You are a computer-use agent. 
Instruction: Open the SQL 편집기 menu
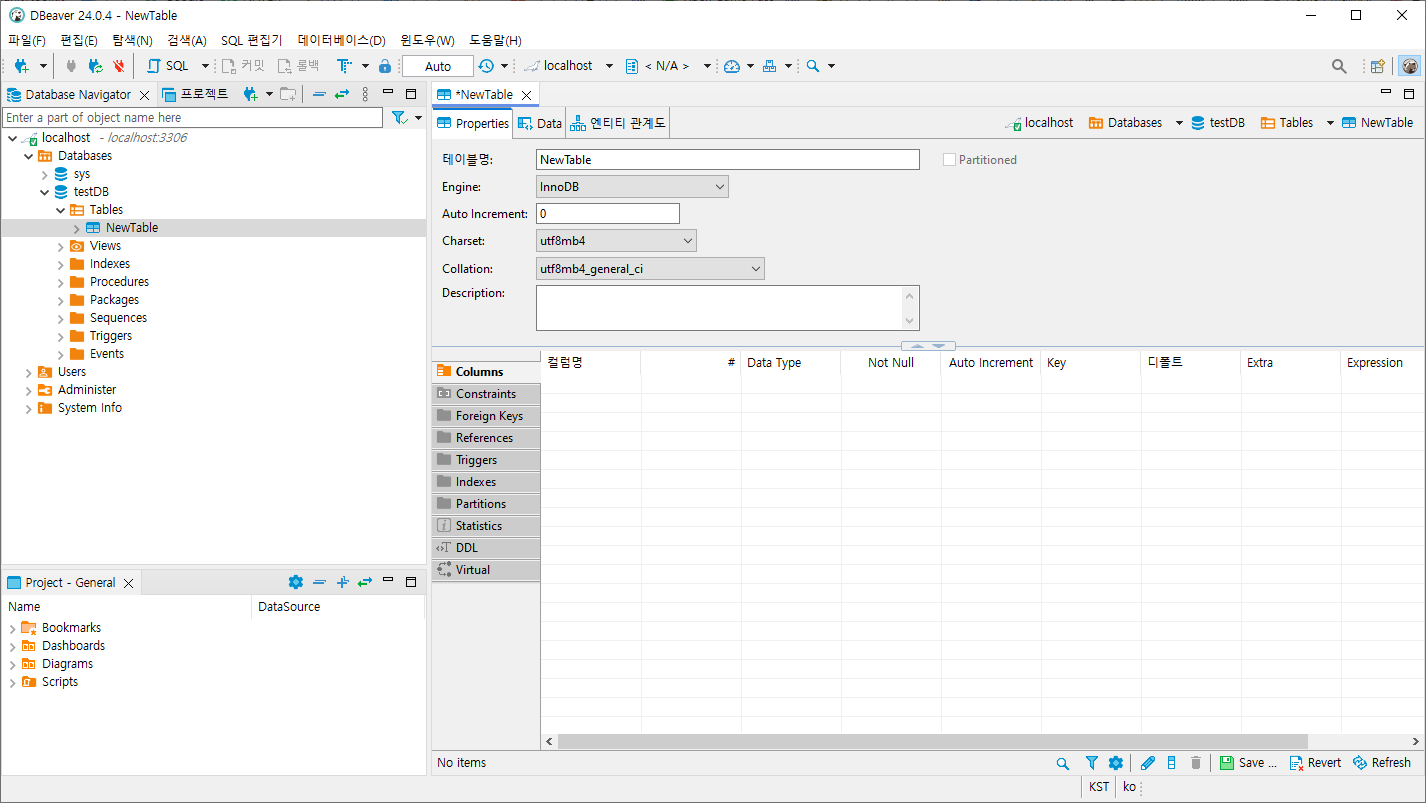pyautogui.click(x=252, y=41)
